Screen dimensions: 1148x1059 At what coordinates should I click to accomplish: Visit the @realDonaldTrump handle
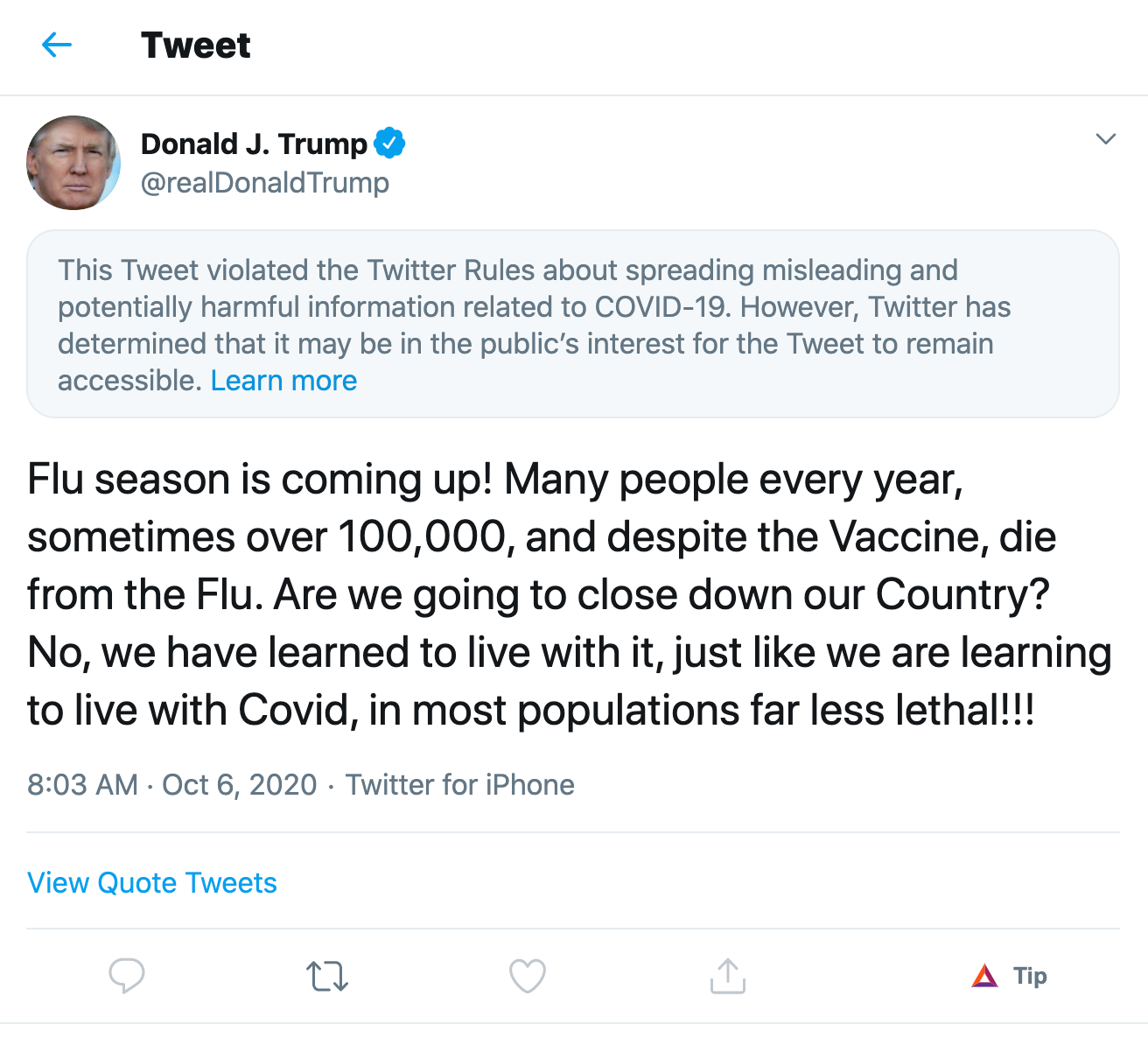(x=265, y=183)
